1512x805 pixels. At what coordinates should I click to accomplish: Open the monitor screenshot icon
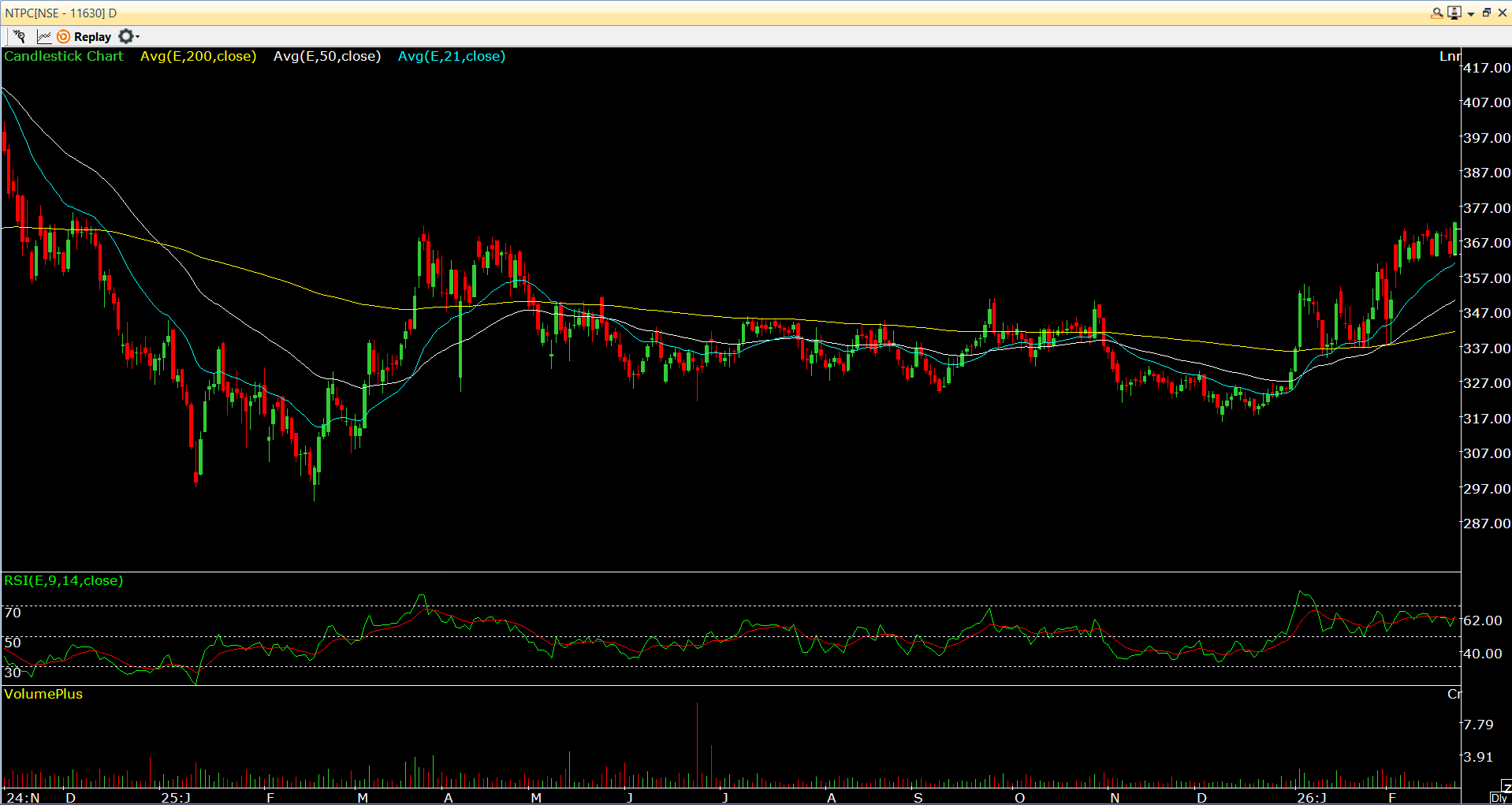[x=1454, y=13]
